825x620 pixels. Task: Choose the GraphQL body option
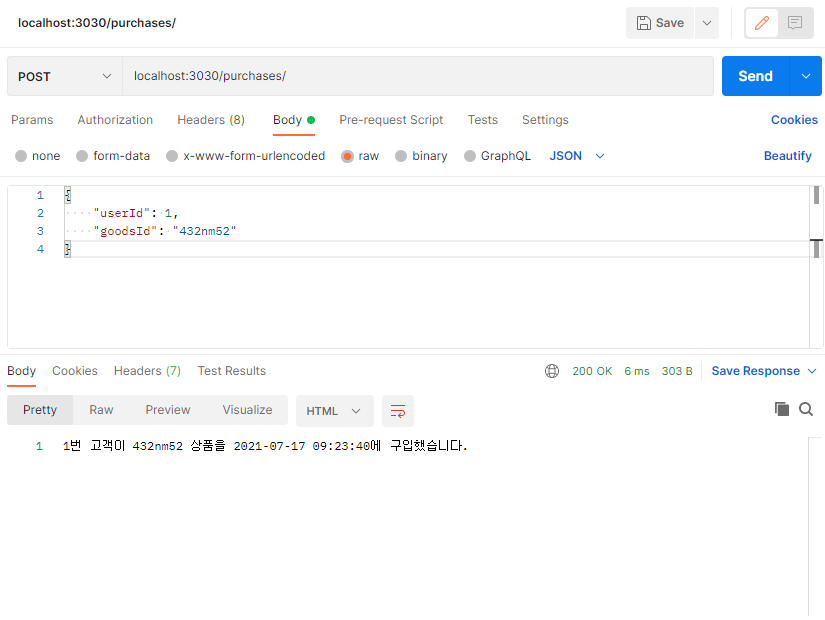498,156
